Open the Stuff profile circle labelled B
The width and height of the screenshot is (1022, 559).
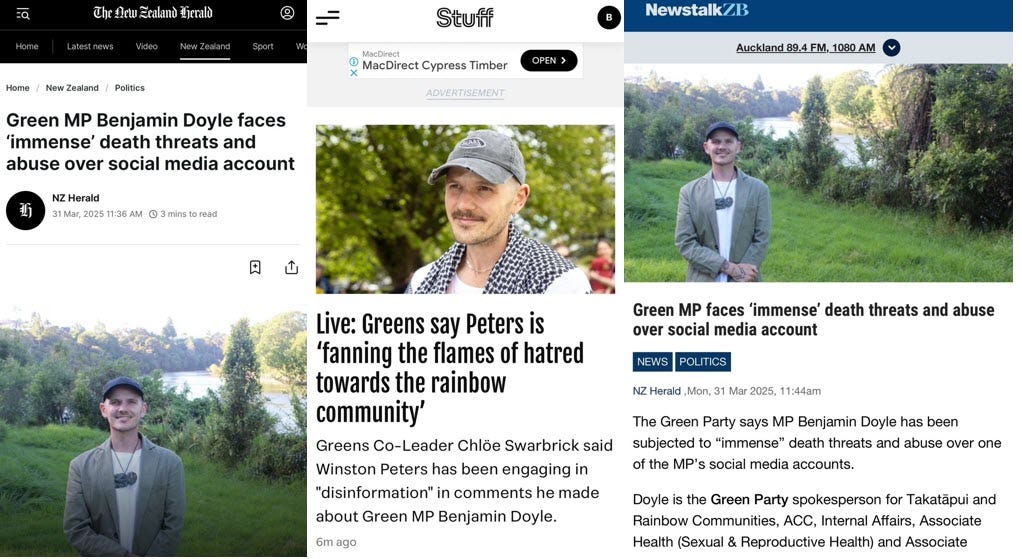pyautogui.click(x=609, y=18)
